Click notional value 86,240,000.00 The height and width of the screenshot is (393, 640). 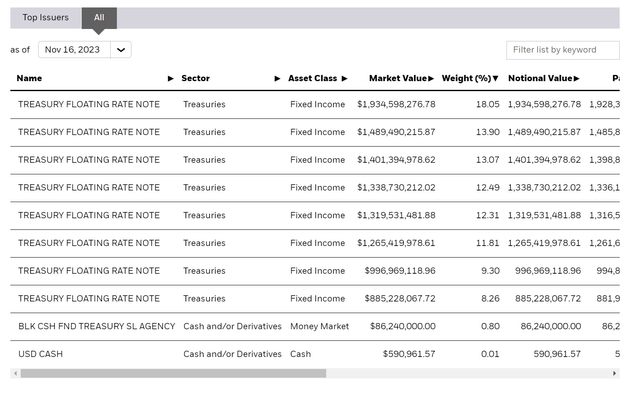click(x=551, y=326)
